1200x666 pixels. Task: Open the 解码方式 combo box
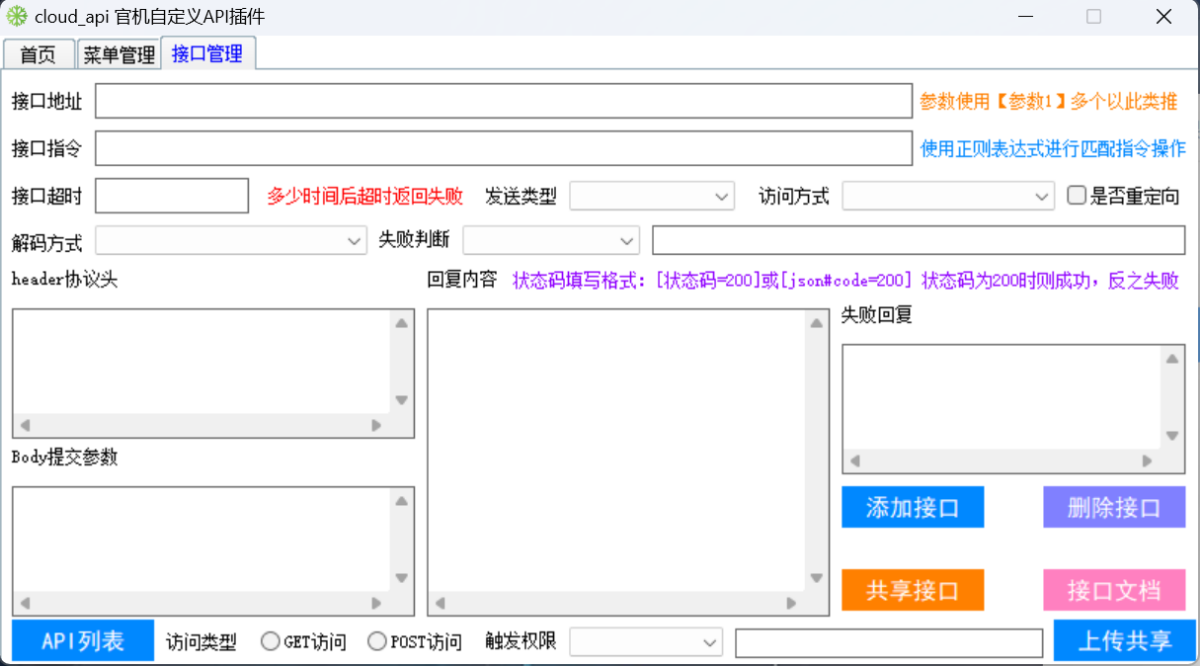coord(231,241)
